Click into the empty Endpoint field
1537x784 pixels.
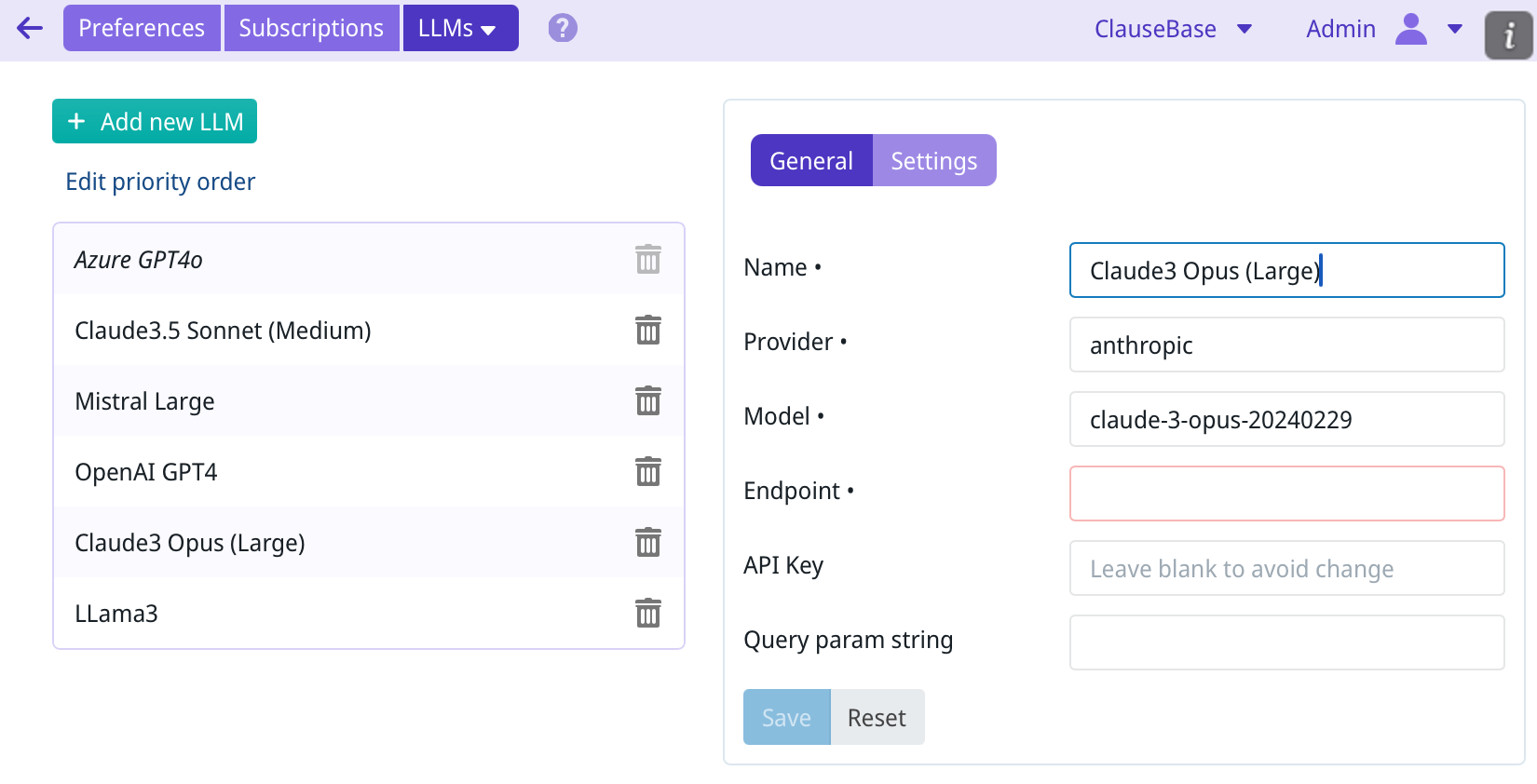(1286, 493)
